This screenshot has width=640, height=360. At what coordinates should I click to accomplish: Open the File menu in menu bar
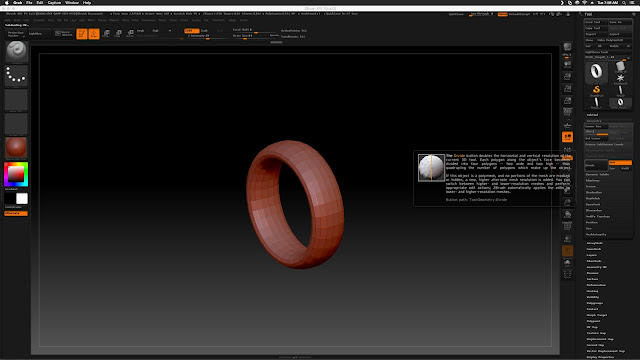click(x=29, y=2)
